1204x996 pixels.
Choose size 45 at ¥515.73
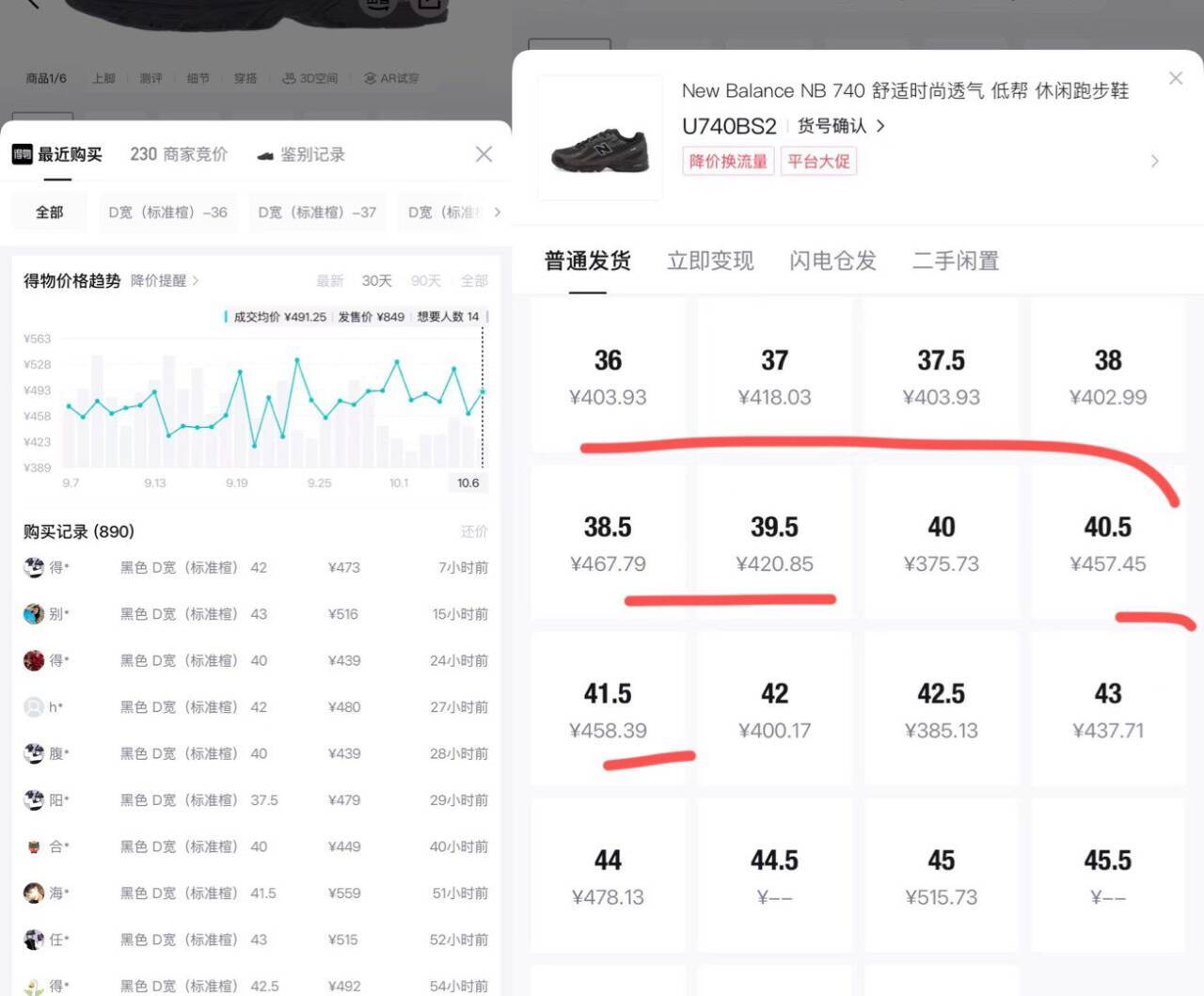941,876
